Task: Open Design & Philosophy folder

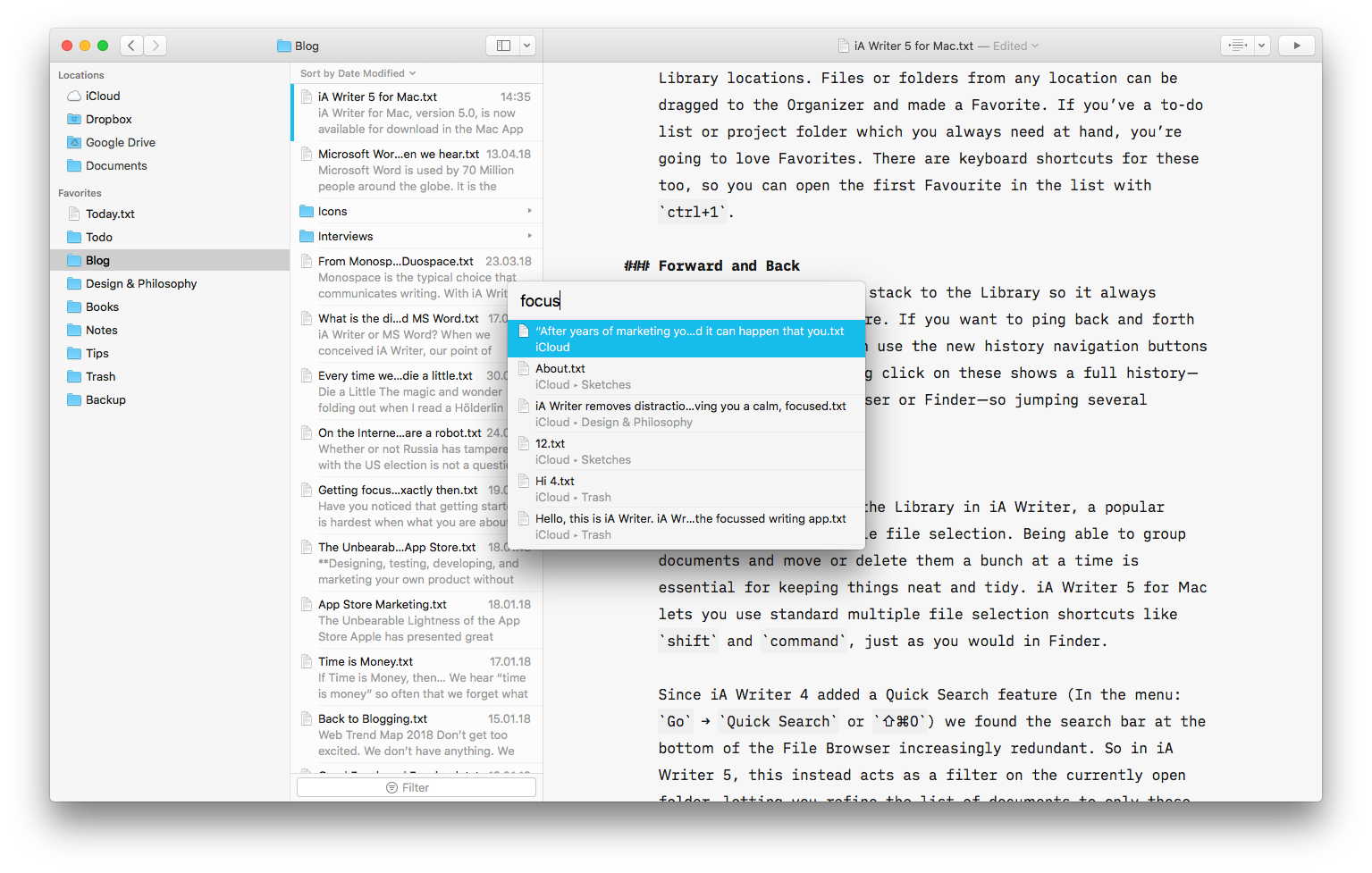Action: coord(170,283)
